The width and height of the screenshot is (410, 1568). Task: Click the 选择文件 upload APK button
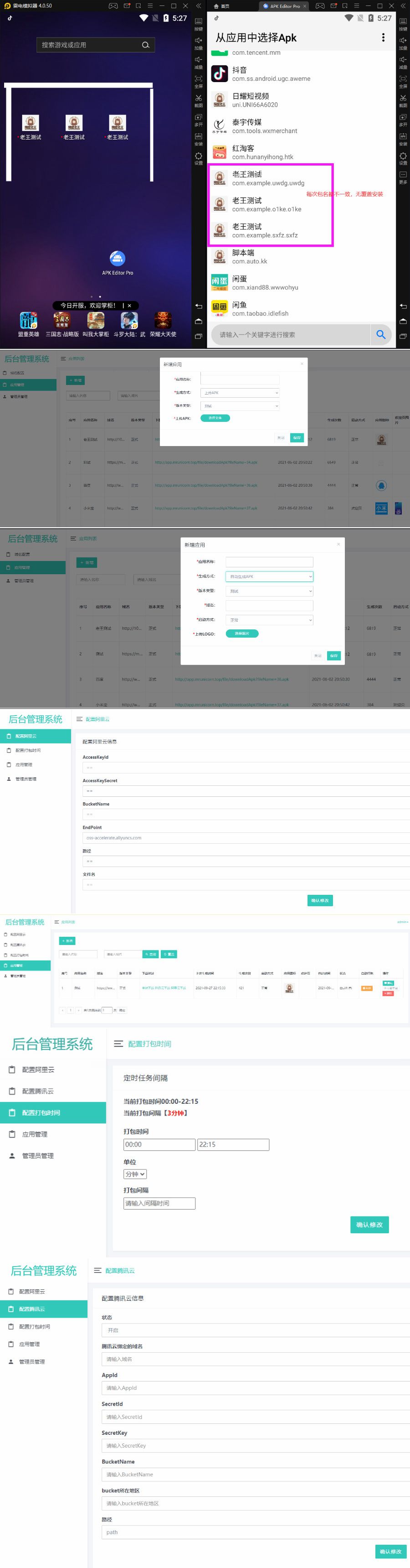tap(215, 418)
